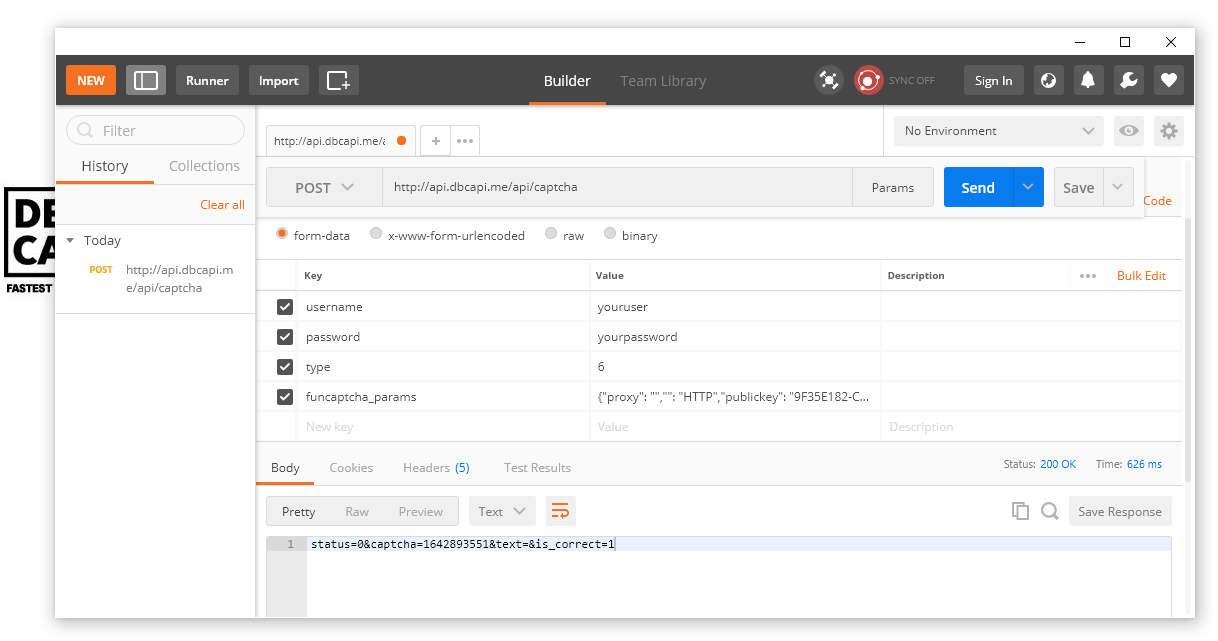1218x641 pixels.
Task: Open notifications bell icon
Action: pyautogui.click(x=1088, y=81)
